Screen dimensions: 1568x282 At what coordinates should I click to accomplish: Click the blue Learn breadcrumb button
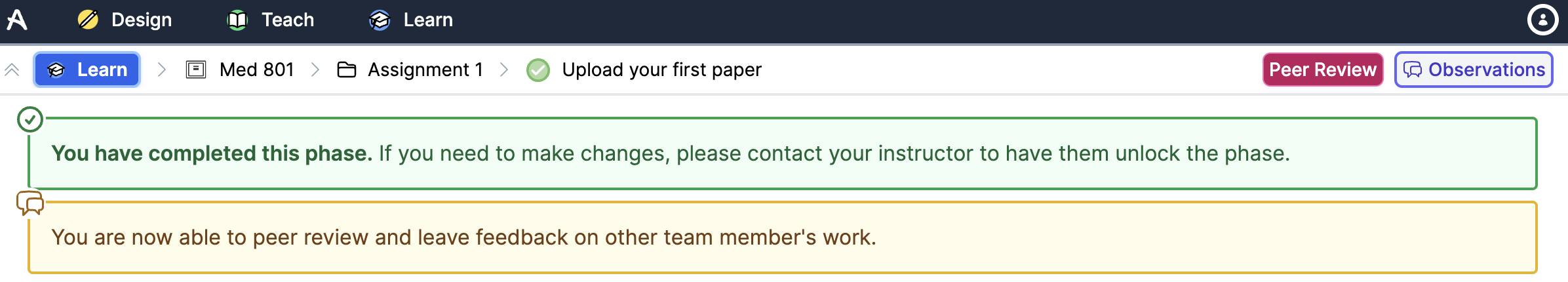[87, 70]
